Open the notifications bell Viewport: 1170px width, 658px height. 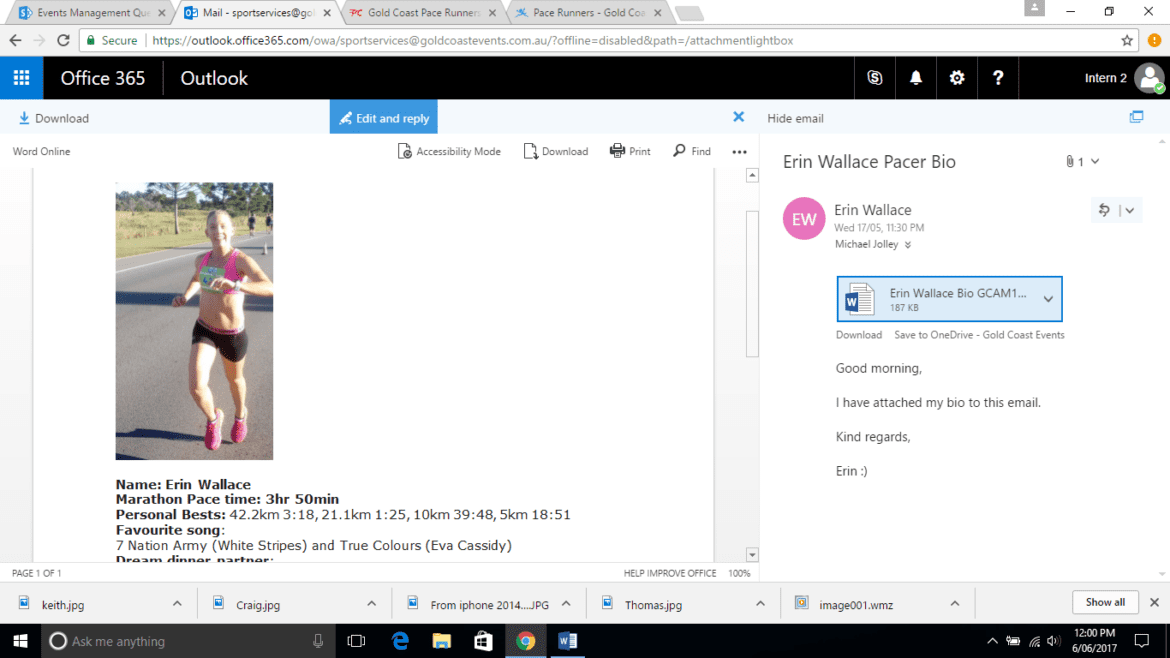coord(916,78)
